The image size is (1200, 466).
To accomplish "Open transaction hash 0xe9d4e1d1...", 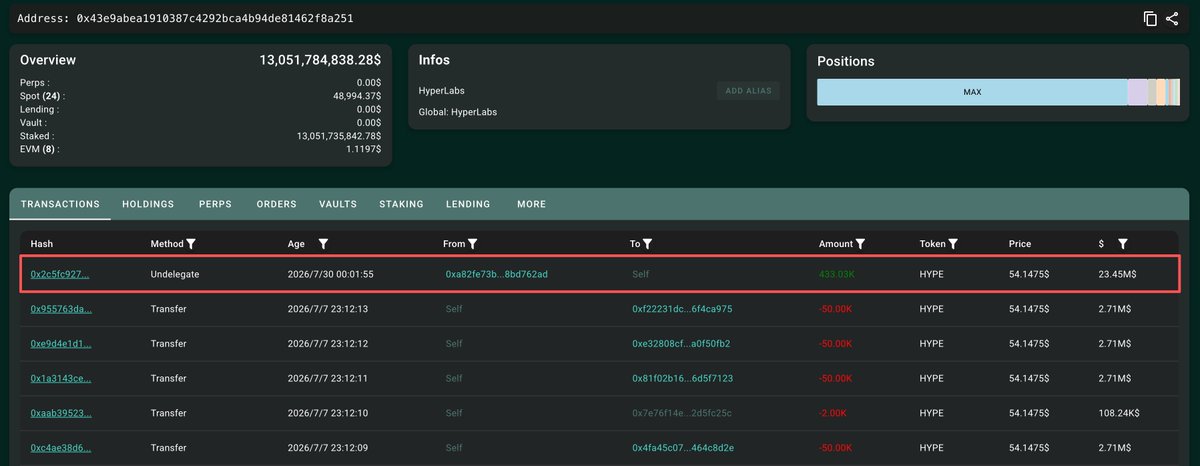I will (x=61, y=343).
